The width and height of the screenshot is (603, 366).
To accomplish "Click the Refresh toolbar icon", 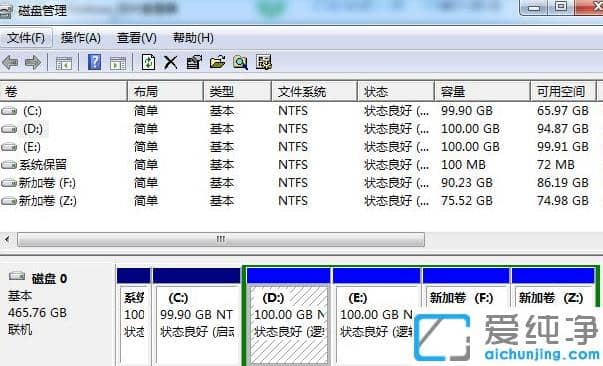I will coord(148,62).
